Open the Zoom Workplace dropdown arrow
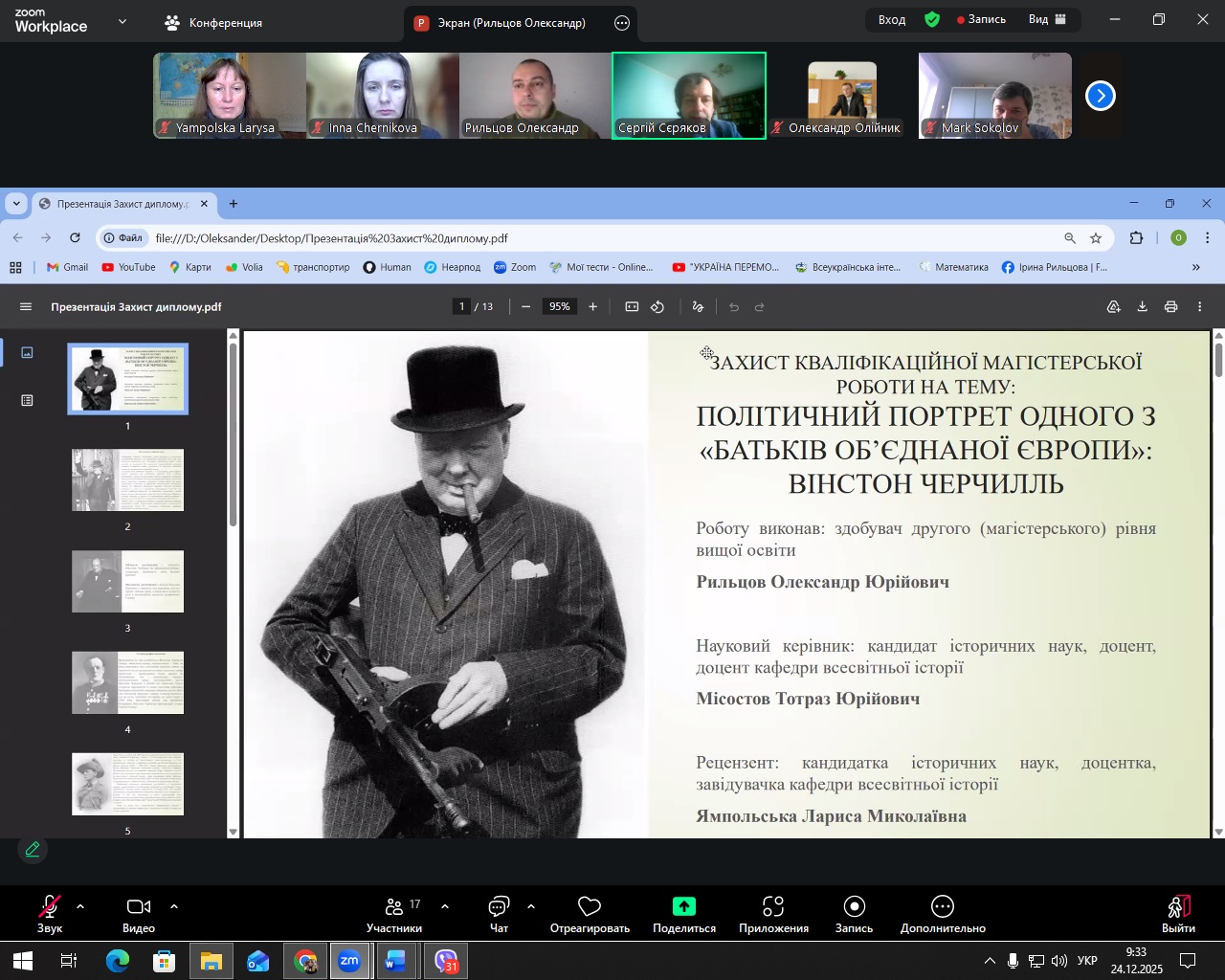The image size is (1225, 980). pyautogui.click(x=122, y=21)
